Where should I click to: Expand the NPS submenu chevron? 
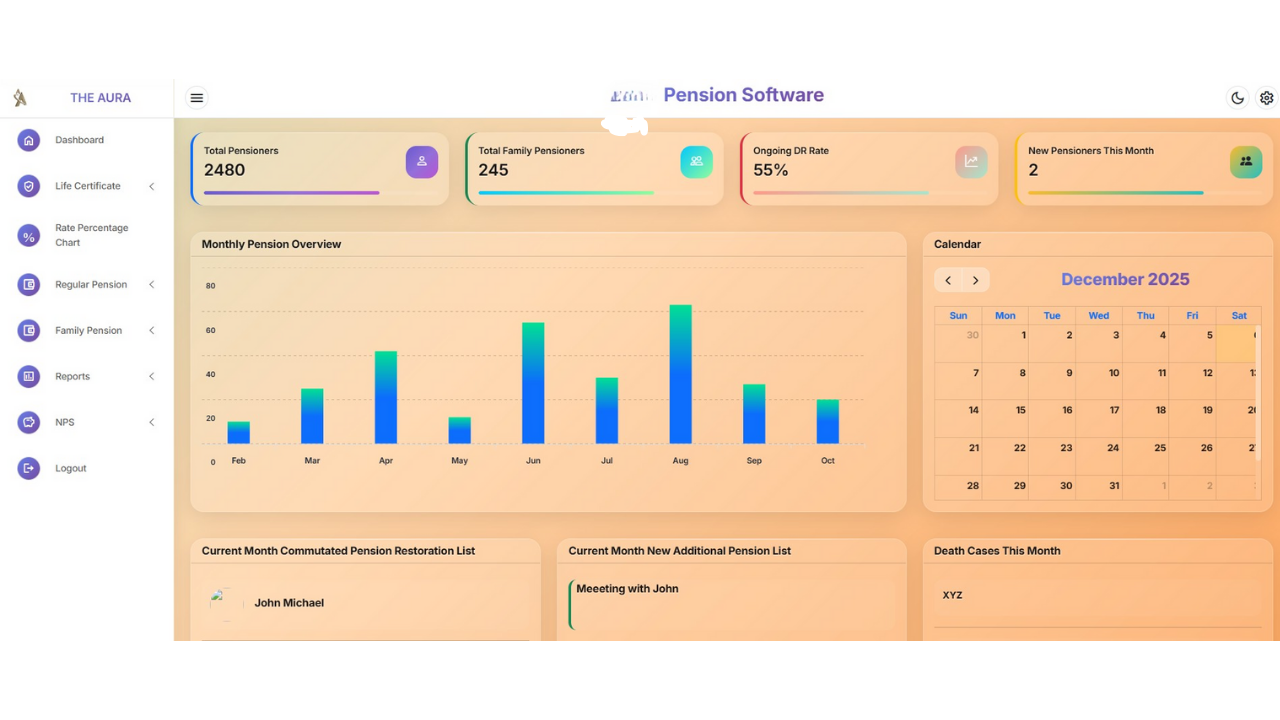coord(152,423)
